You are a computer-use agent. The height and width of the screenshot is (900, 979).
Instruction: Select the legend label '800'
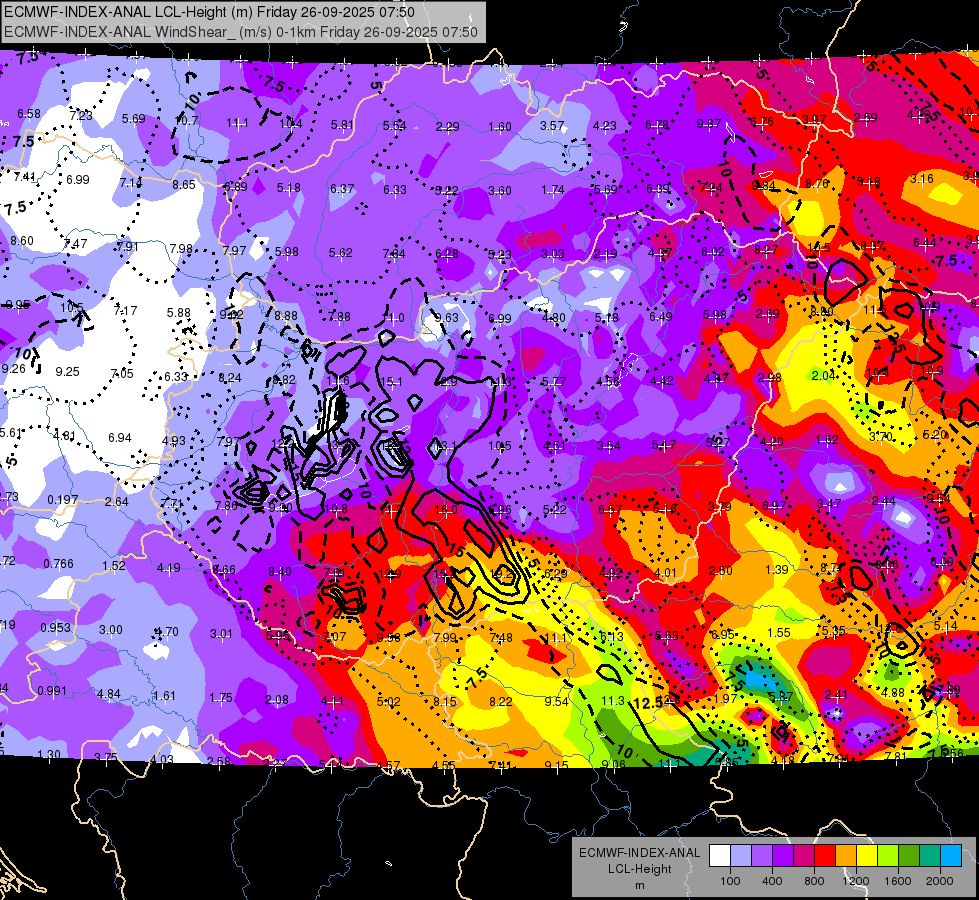(x=814, y=881)
